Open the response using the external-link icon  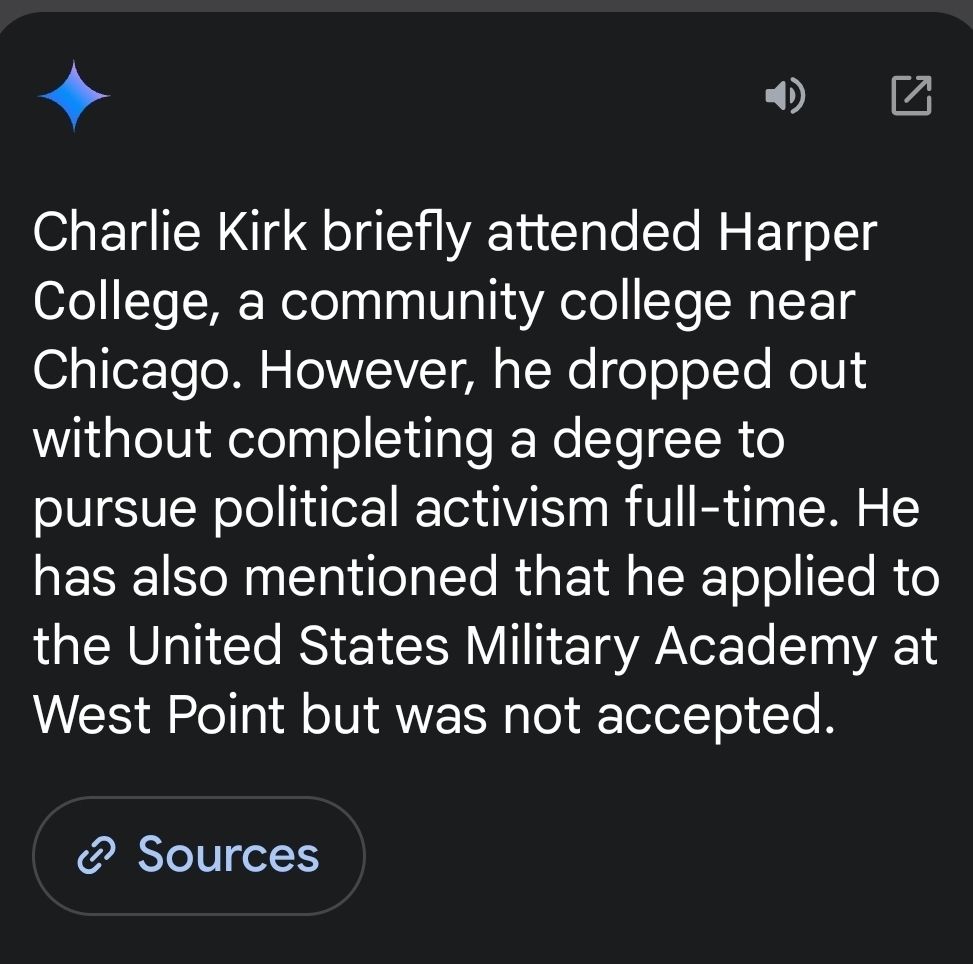point(911,96)
